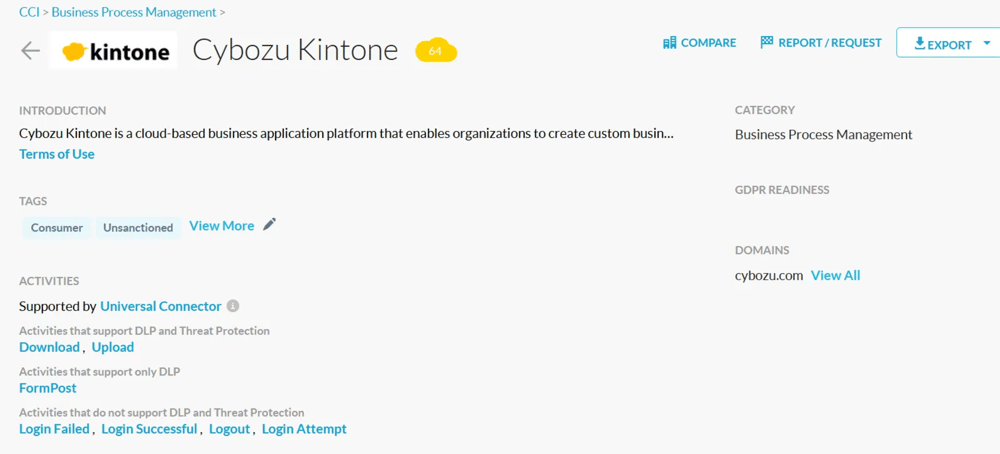Viewport: 1000px width, 454px height.
Task: Click the yellow cloud score badge 64
Action: tap(436, 50)
